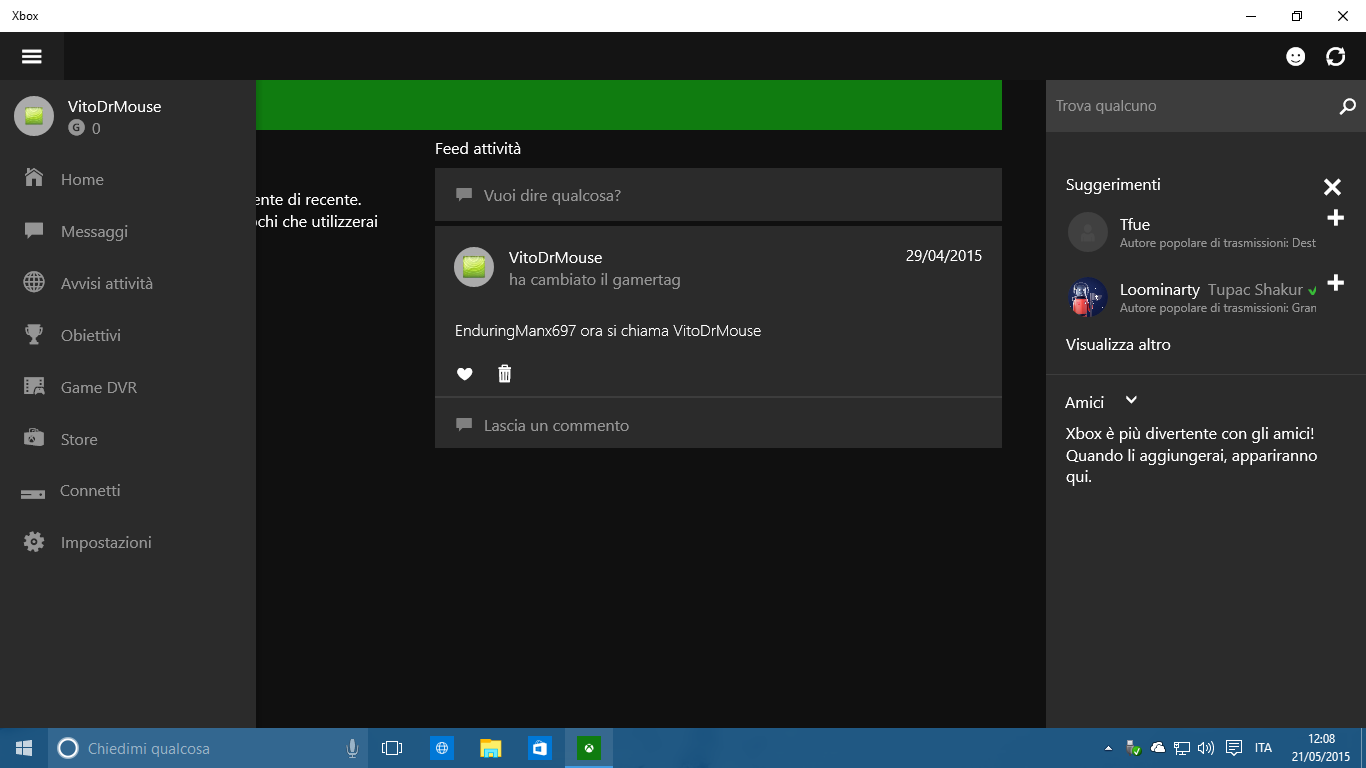The height and width of the screenshot is (768, 1366).
Task: Click the Gamerscore G badge icon
Action: pyautogui.click(x=76, y=128)
